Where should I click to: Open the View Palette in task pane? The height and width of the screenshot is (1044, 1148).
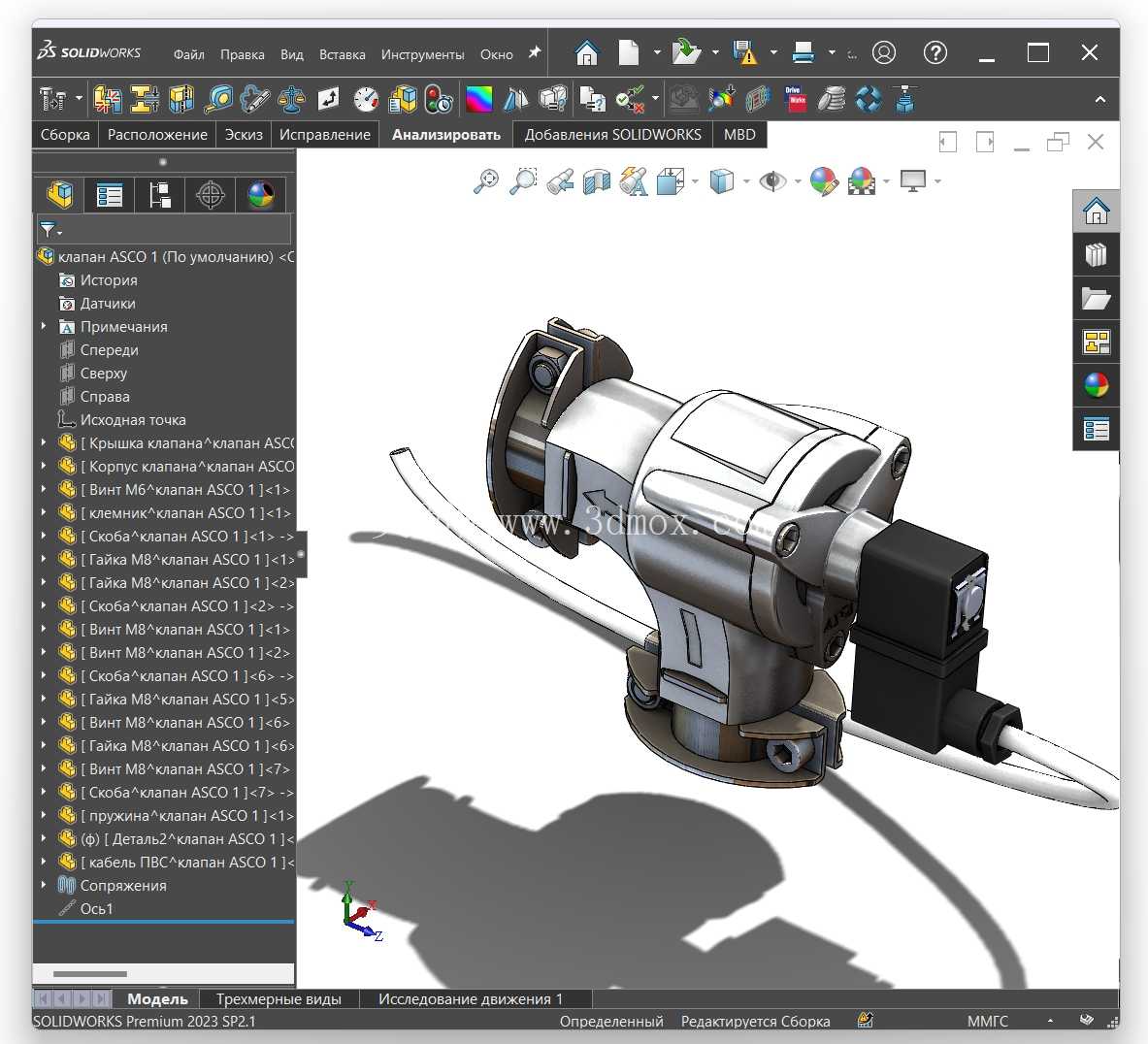pos(1096,342)
